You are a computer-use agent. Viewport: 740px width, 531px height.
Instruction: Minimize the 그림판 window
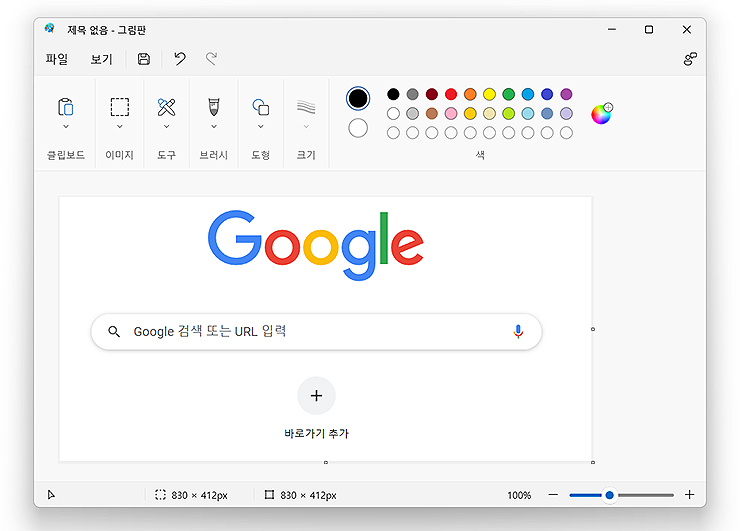[x=612, y=29]
